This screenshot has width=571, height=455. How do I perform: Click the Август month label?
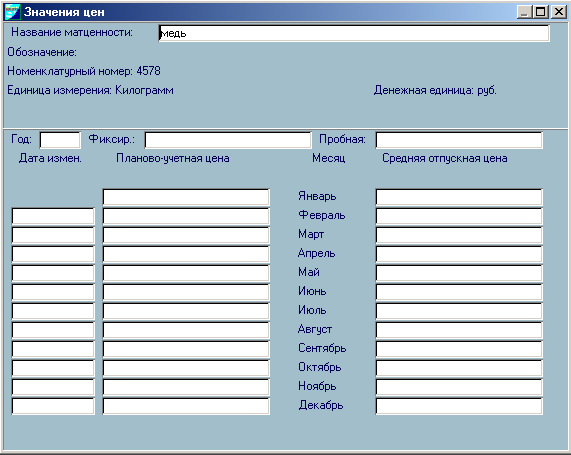tap(315, 329)
